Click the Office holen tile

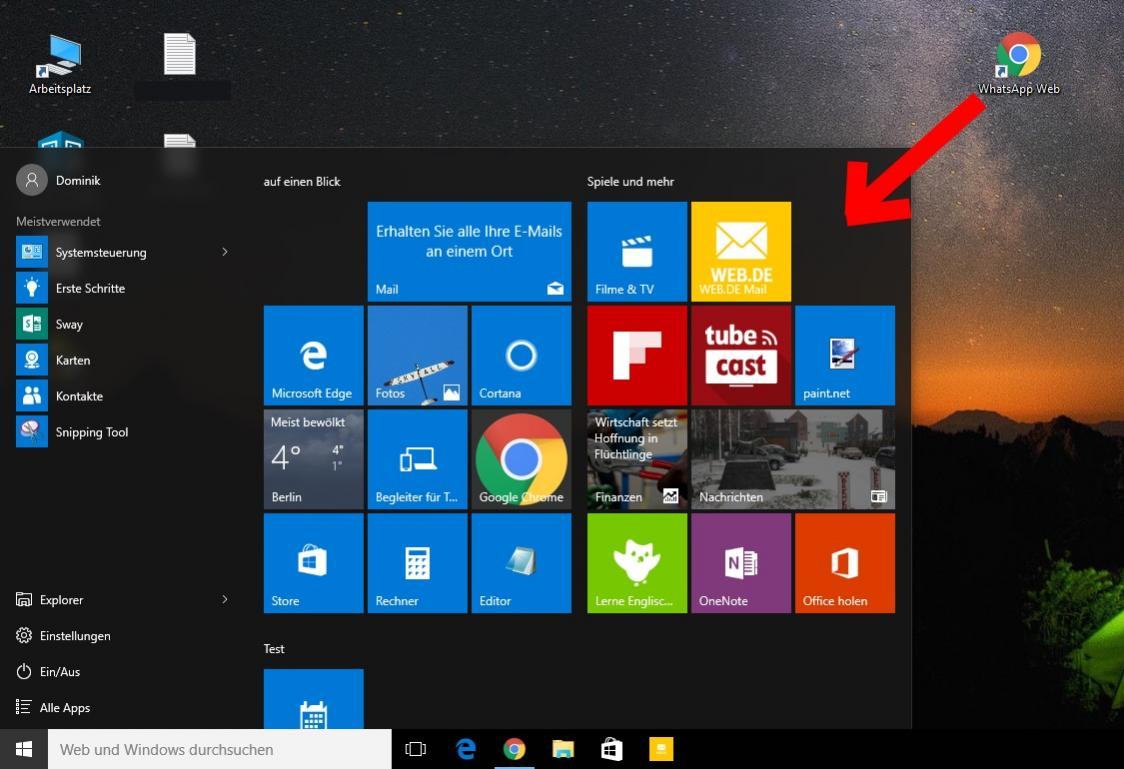(x=844, y=563)
